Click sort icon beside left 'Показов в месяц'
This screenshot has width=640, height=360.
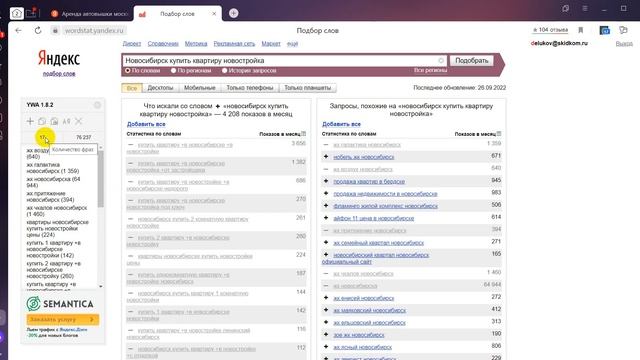point(303,133)
